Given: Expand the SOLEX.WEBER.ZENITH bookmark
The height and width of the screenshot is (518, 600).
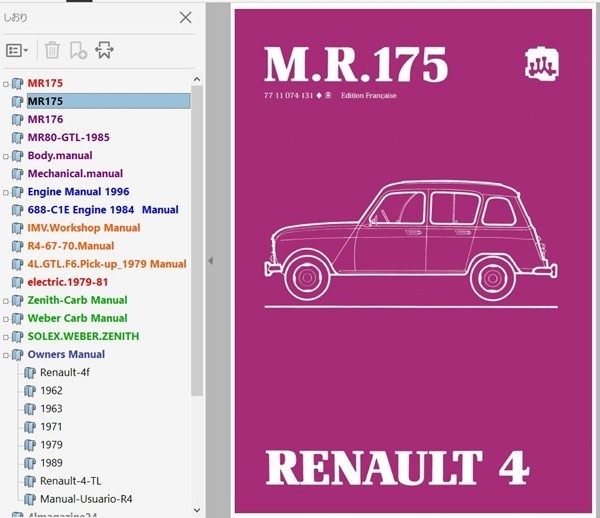Looking at the screenshot, I should click(x=6, y=337).
